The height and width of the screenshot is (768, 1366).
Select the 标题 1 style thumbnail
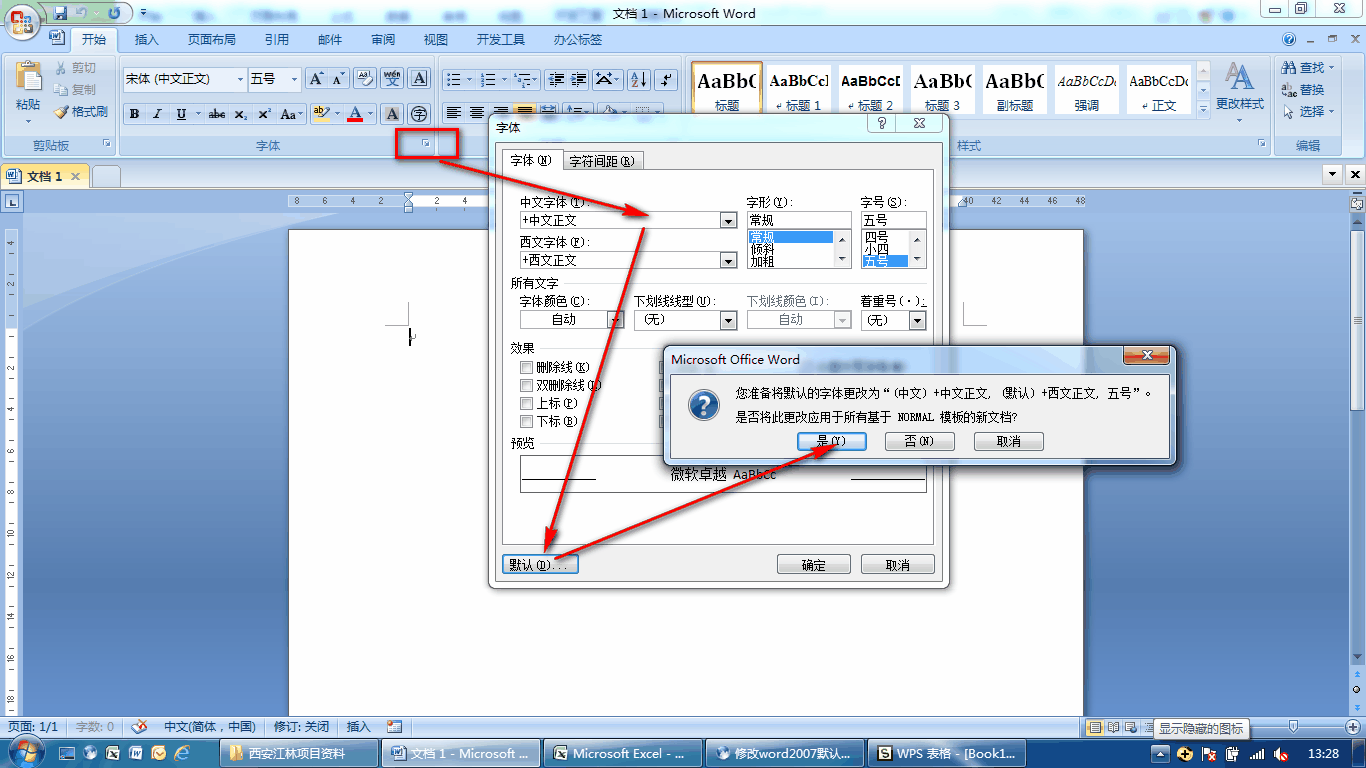pos(797,90)
